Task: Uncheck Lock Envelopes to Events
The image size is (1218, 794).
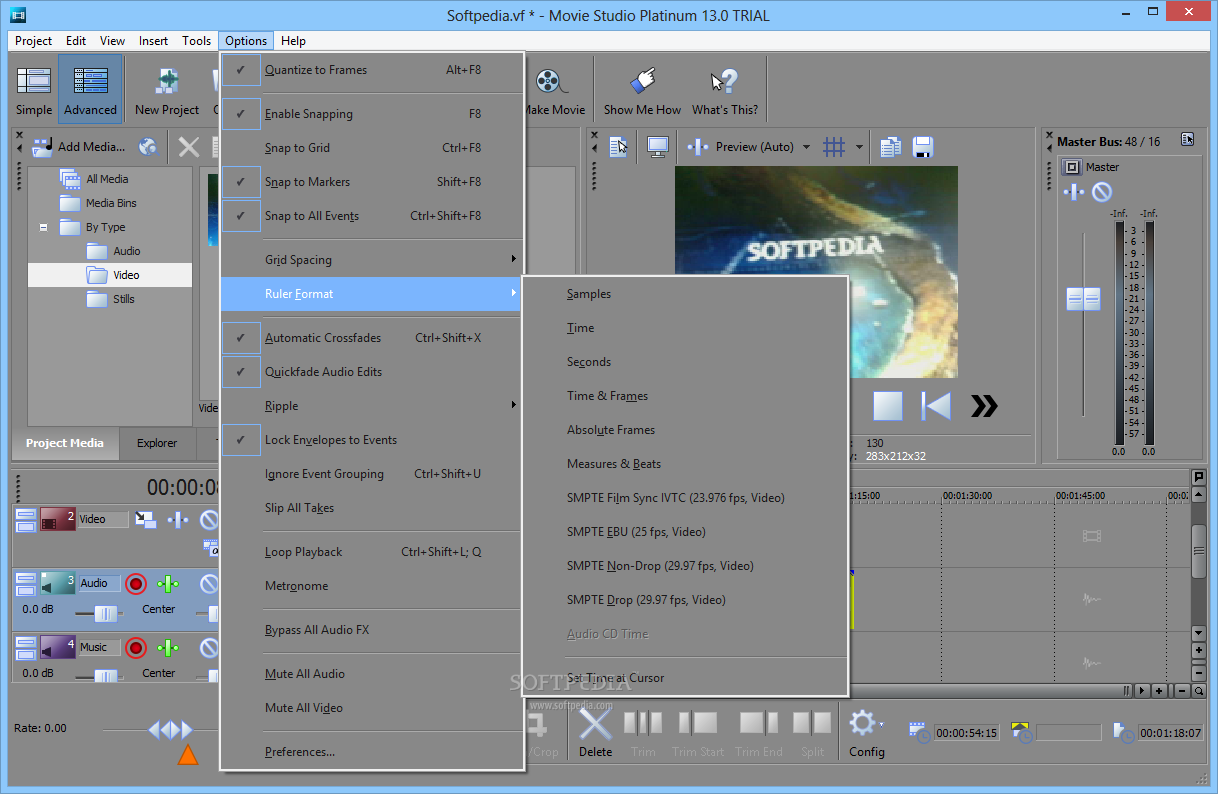Action: pos(373,440)
